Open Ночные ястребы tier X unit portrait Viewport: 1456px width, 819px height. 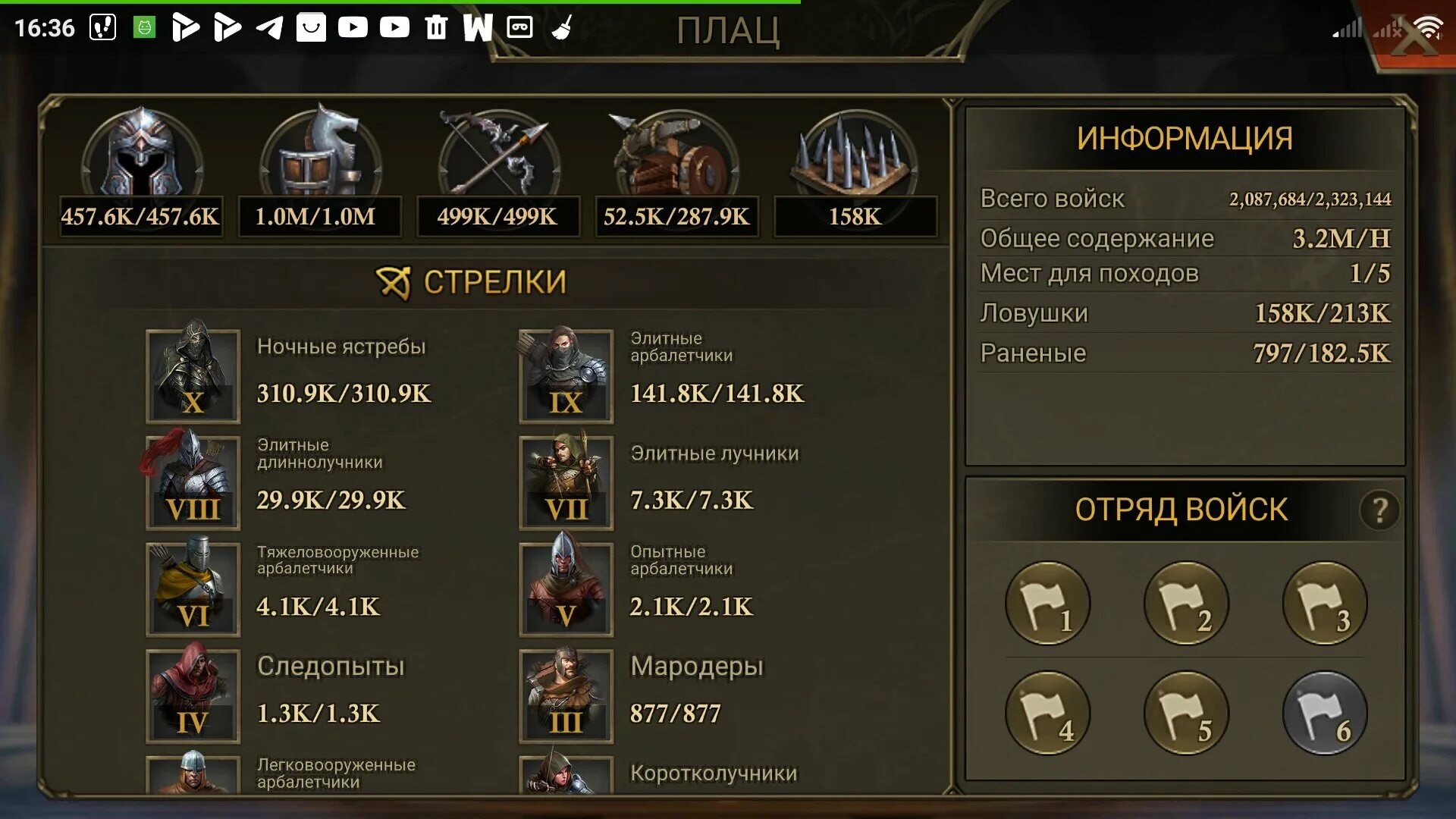click(193, 376)
